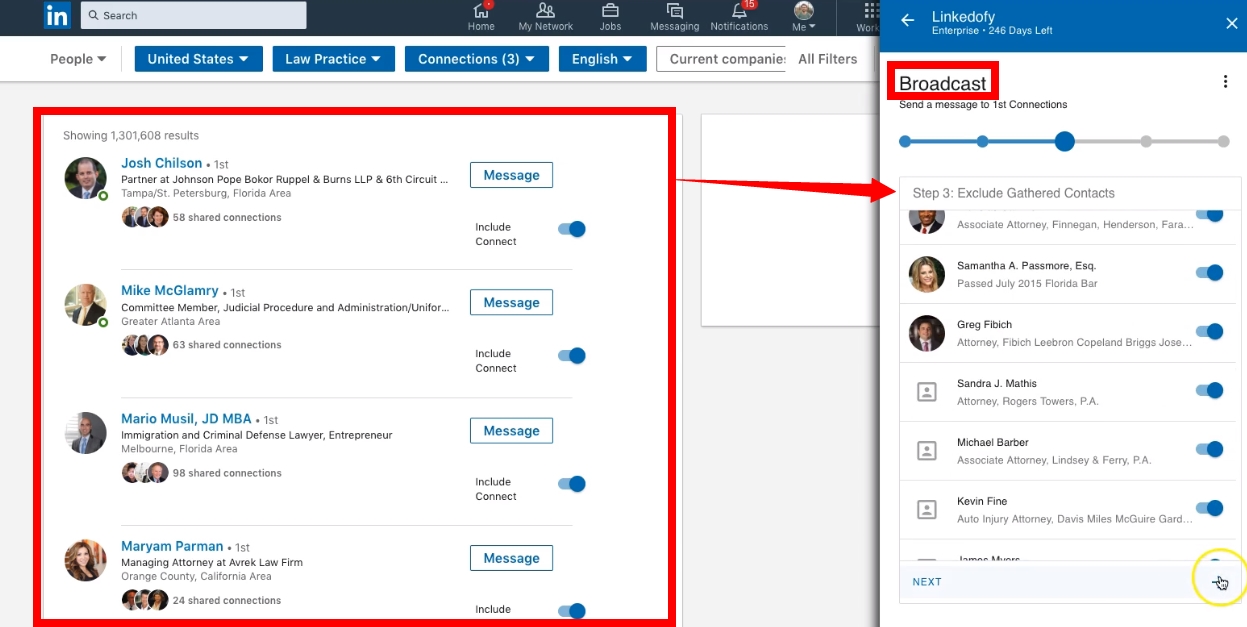Toggle Include Connect for Josh Chilson

pyautogui.click(x=571, y=229)
